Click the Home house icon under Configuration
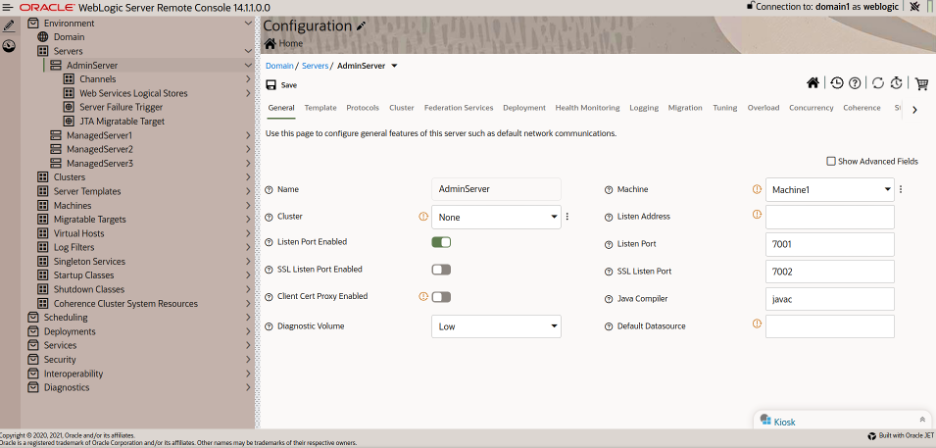 tap(270, 44)
